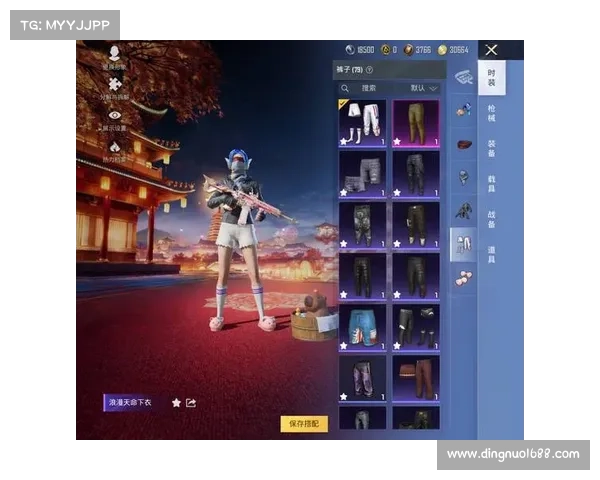Viewport: 600px width, 480px height.
Task: Select the equipped white shorts and socks set
Action: coord(362,123)
